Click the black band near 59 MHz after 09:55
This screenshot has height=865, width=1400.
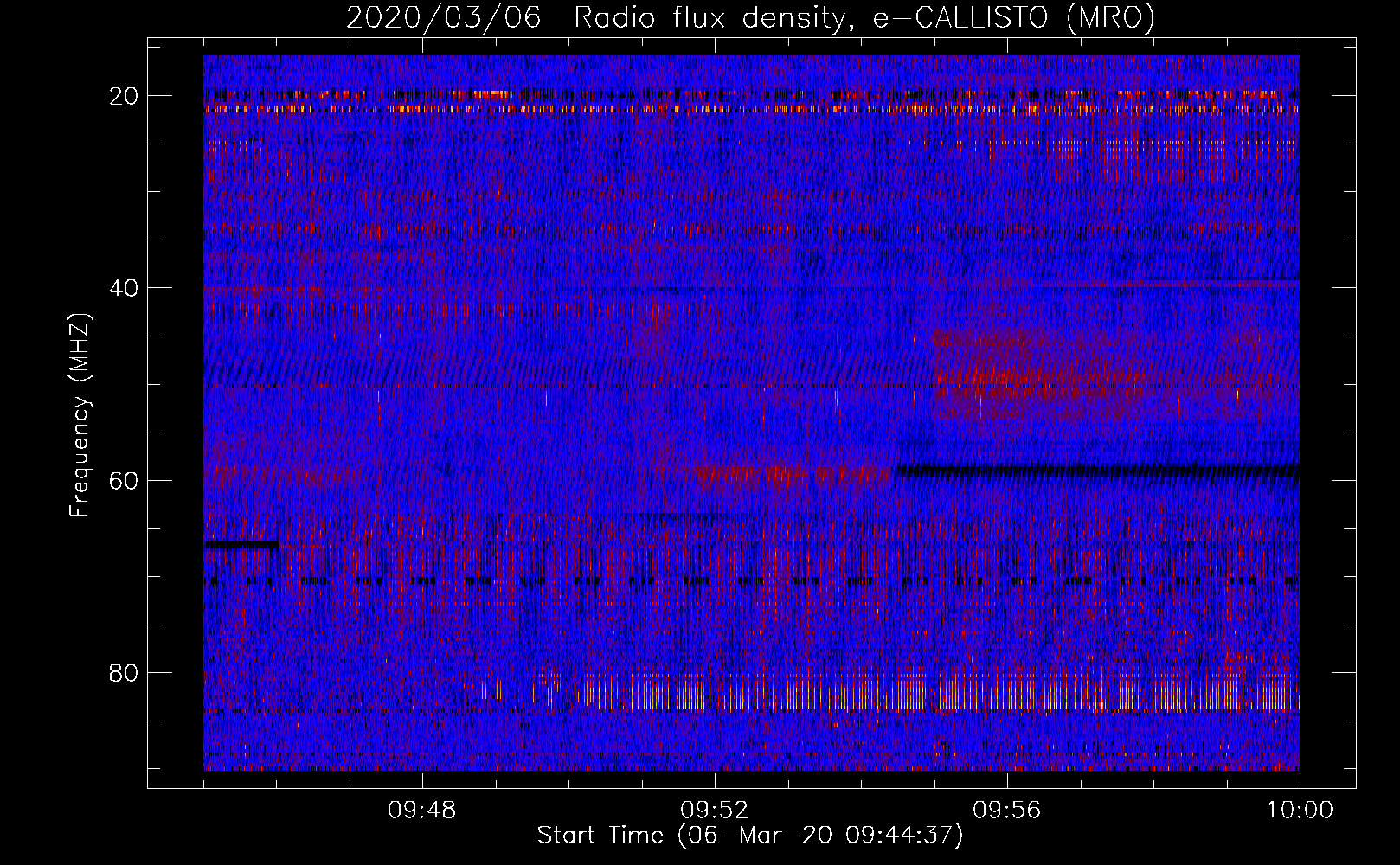tap(1097, 471)
